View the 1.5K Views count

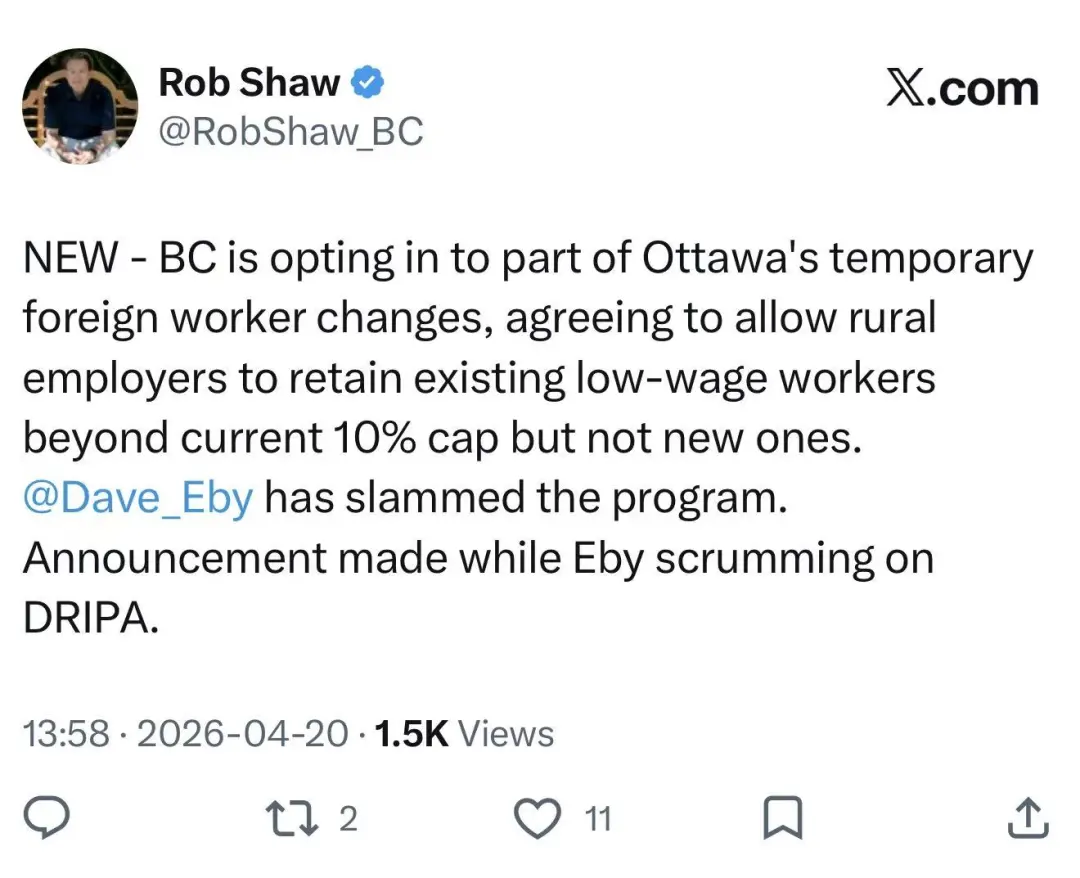click(x=462, y=734)
